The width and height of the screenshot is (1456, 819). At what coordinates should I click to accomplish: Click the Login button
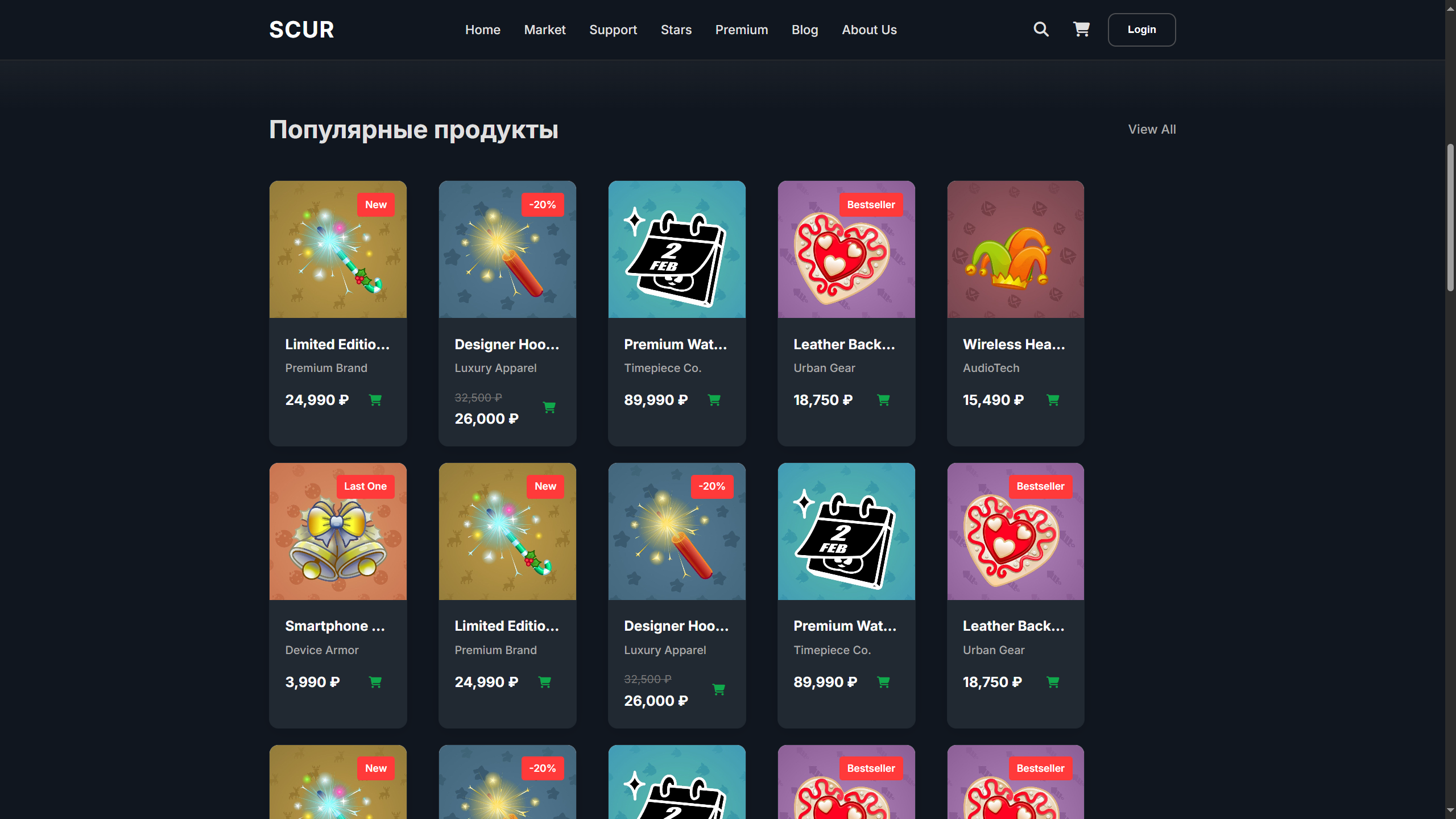[x=1141, y=30]
